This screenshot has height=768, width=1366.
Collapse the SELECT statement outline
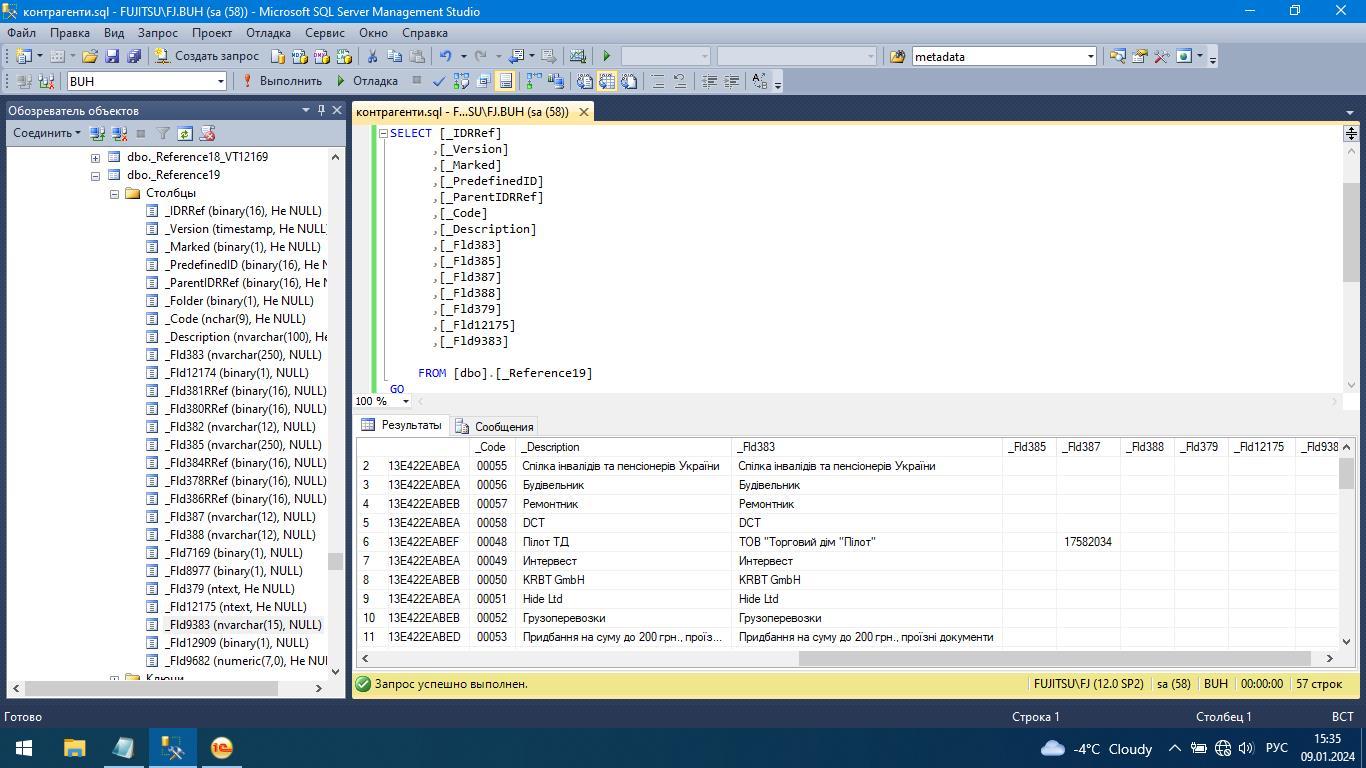pos(382,133)
